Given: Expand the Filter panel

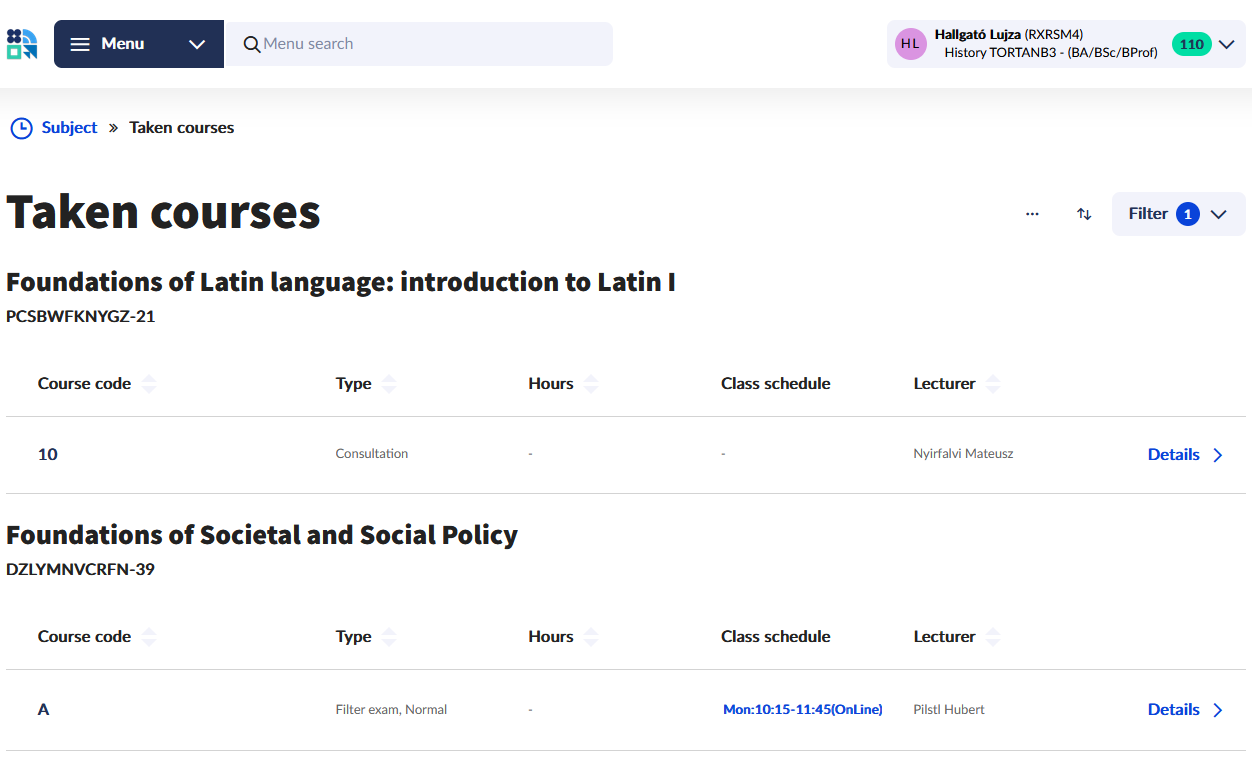Looking at the screenshot, I should [x=1178, y=214].
